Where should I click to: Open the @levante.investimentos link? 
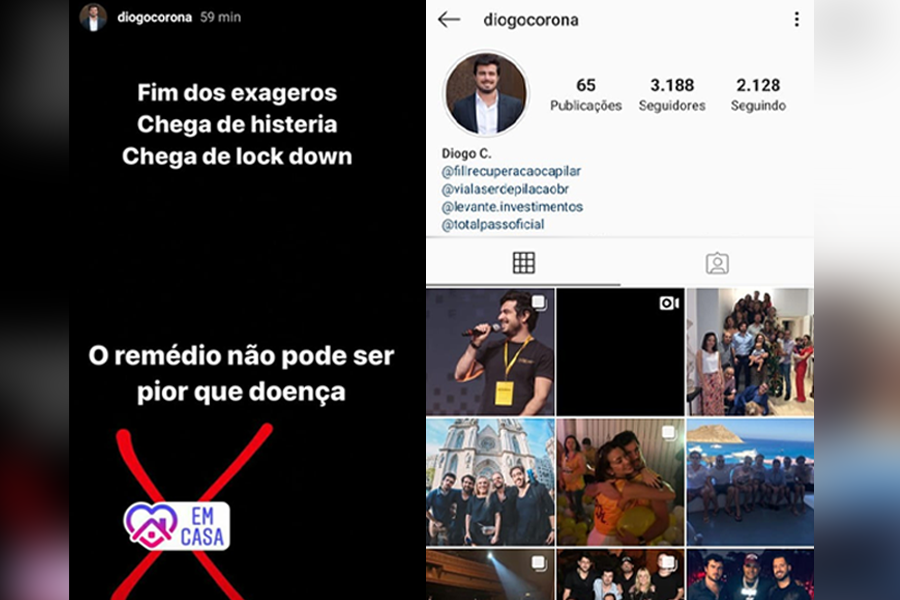tap(512, 207)
